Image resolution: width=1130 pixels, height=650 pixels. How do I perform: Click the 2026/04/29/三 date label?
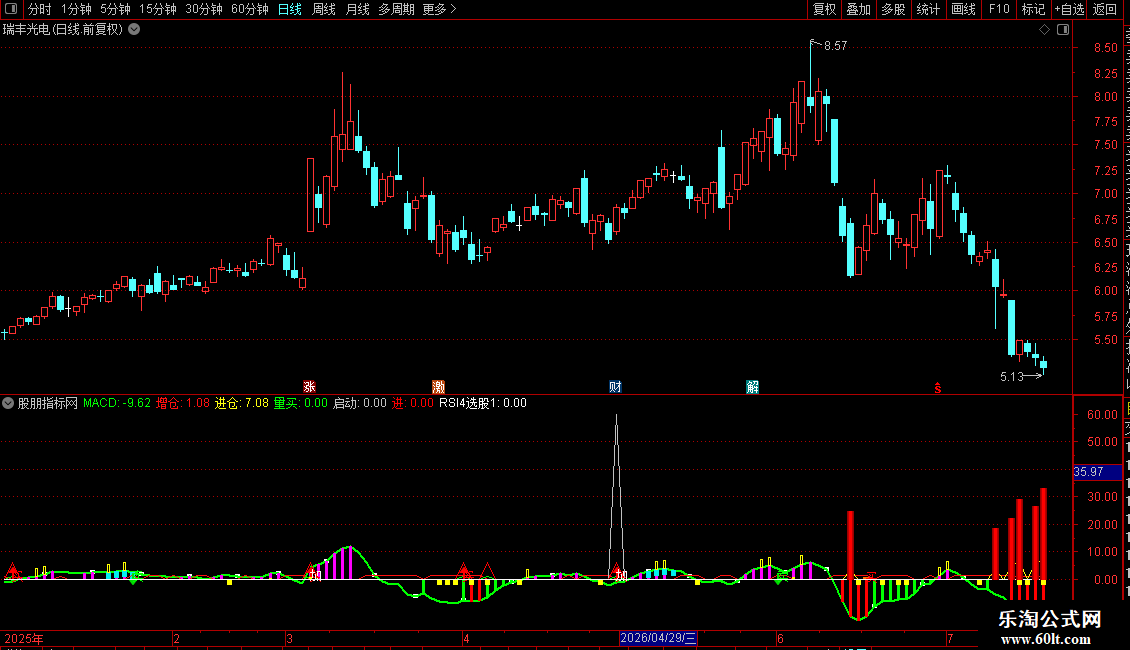658,638
